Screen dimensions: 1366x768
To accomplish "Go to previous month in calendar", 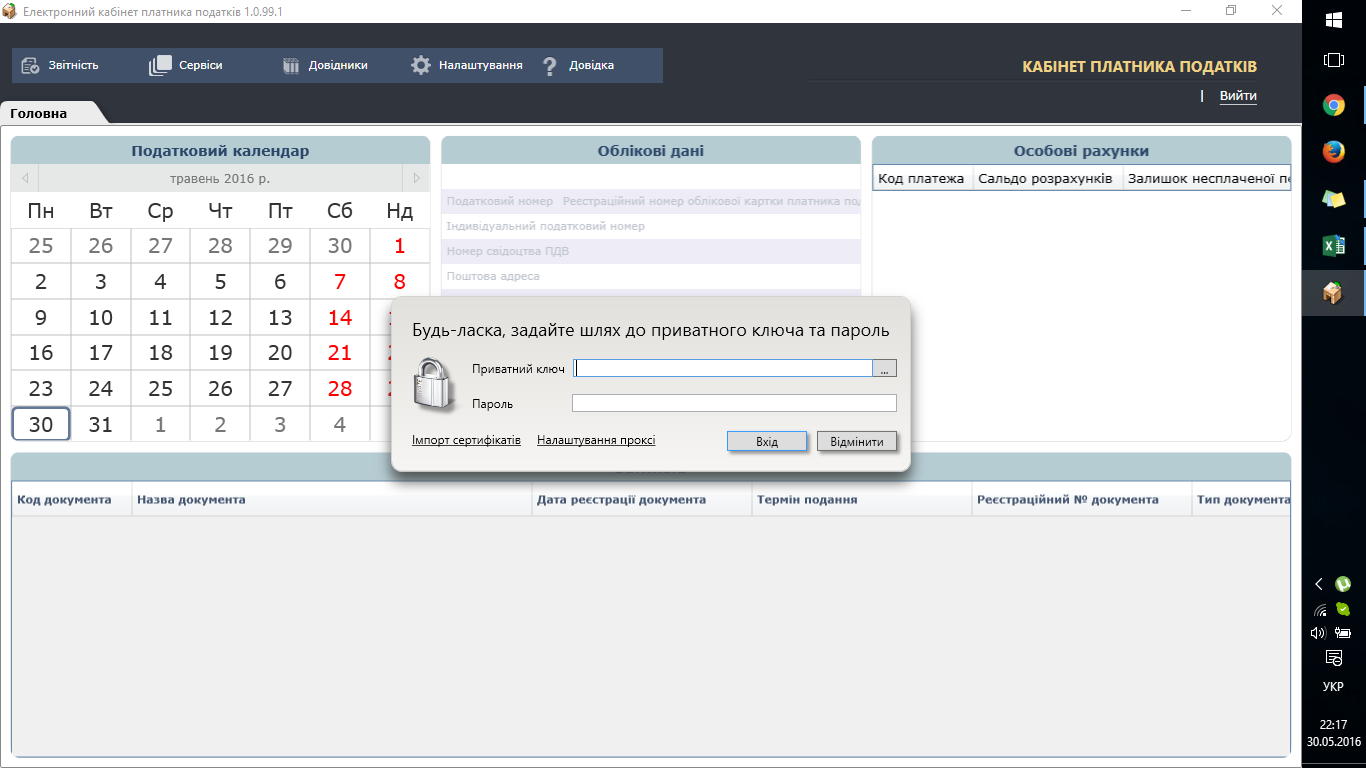I will point(24,179).
